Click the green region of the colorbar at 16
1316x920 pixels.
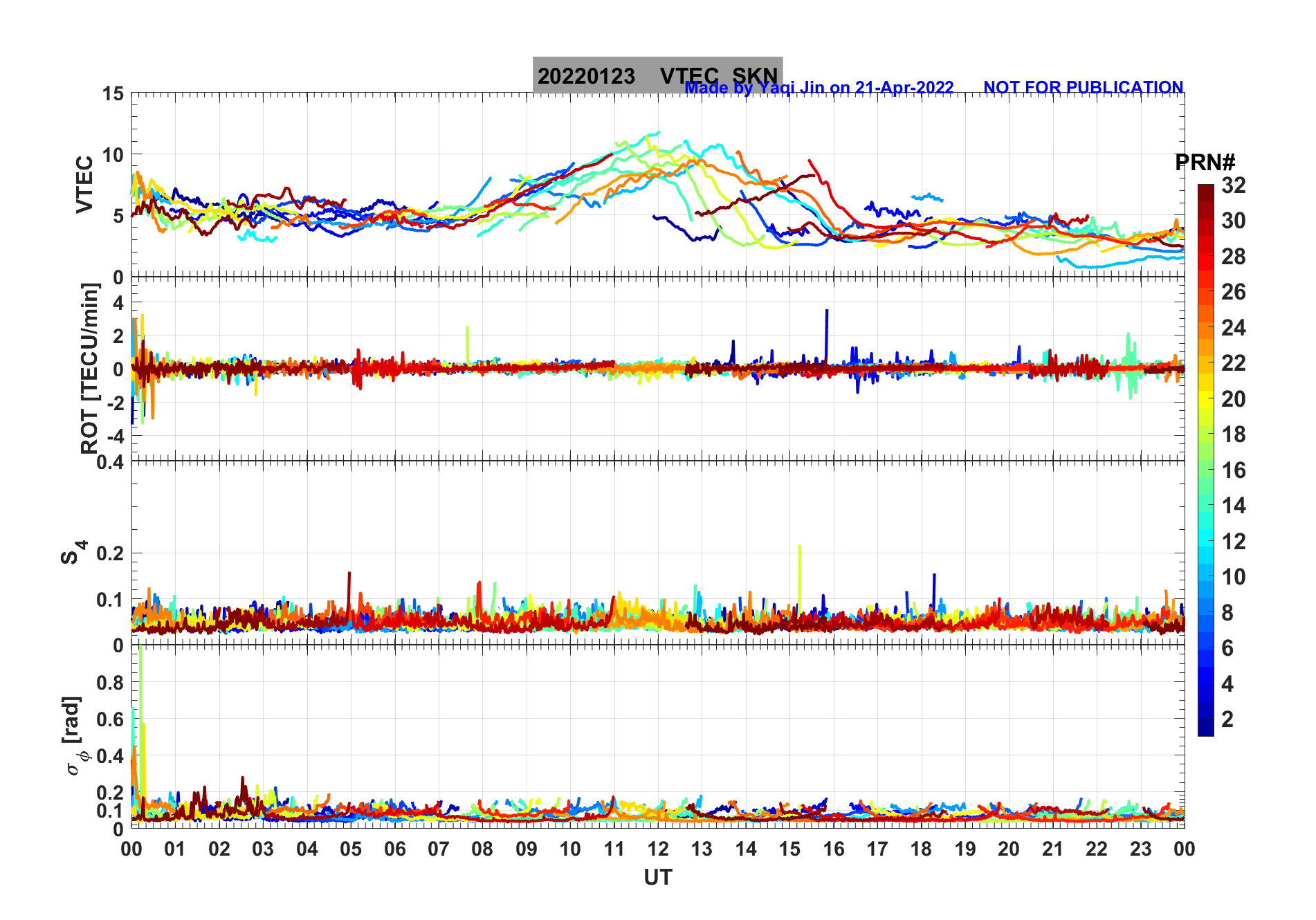(1205, 470)
